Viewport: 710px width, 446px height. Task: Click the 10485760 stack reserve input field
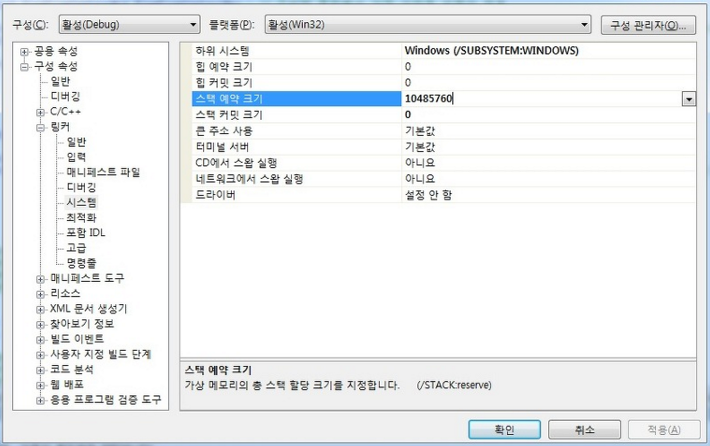(x=542, y=99)
